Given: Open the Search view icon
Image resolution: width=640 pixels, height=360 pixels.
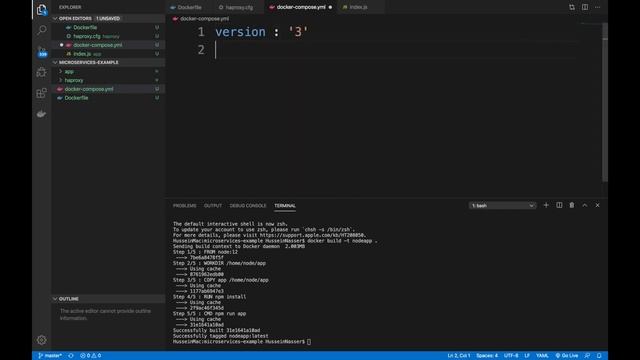Looking at the screenshot, I should click(42, 30).
